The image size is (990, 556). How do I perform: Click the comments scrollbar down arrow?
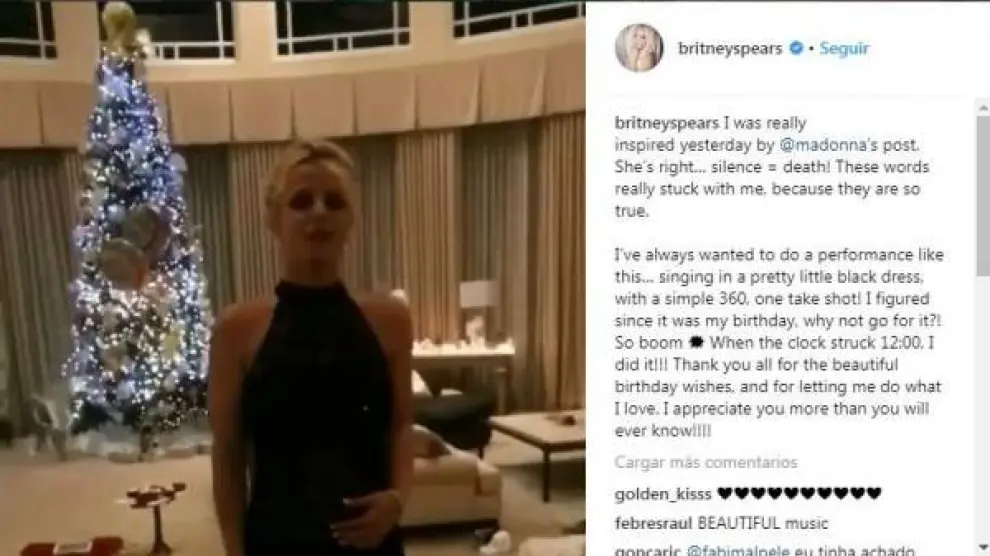(x=983, y=547)
